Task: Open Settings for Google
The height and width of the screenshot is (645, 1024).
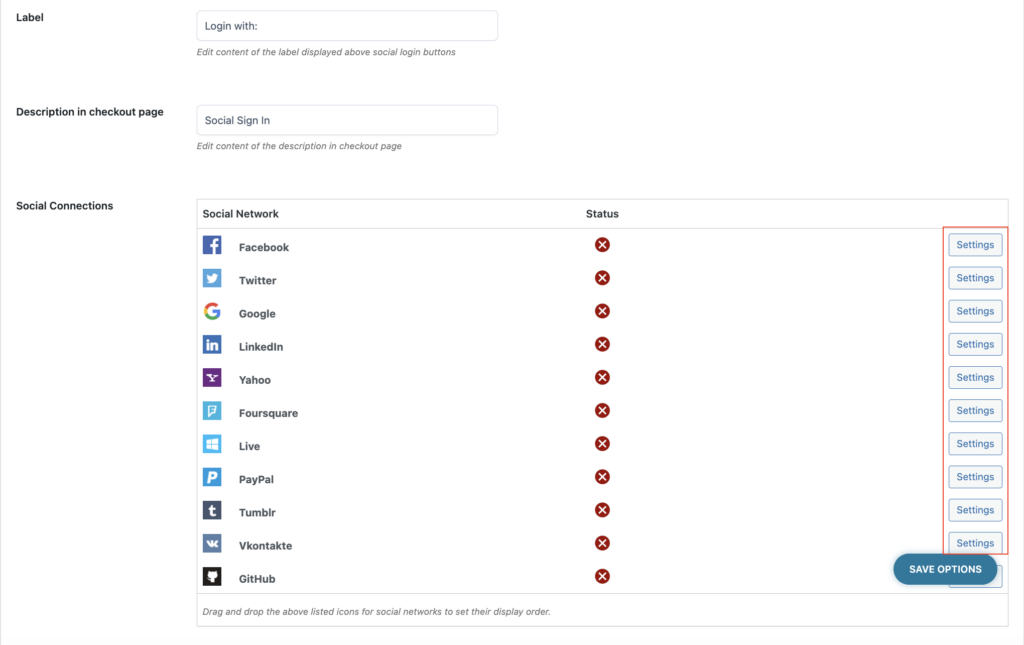Action: [x=975, y=311]
